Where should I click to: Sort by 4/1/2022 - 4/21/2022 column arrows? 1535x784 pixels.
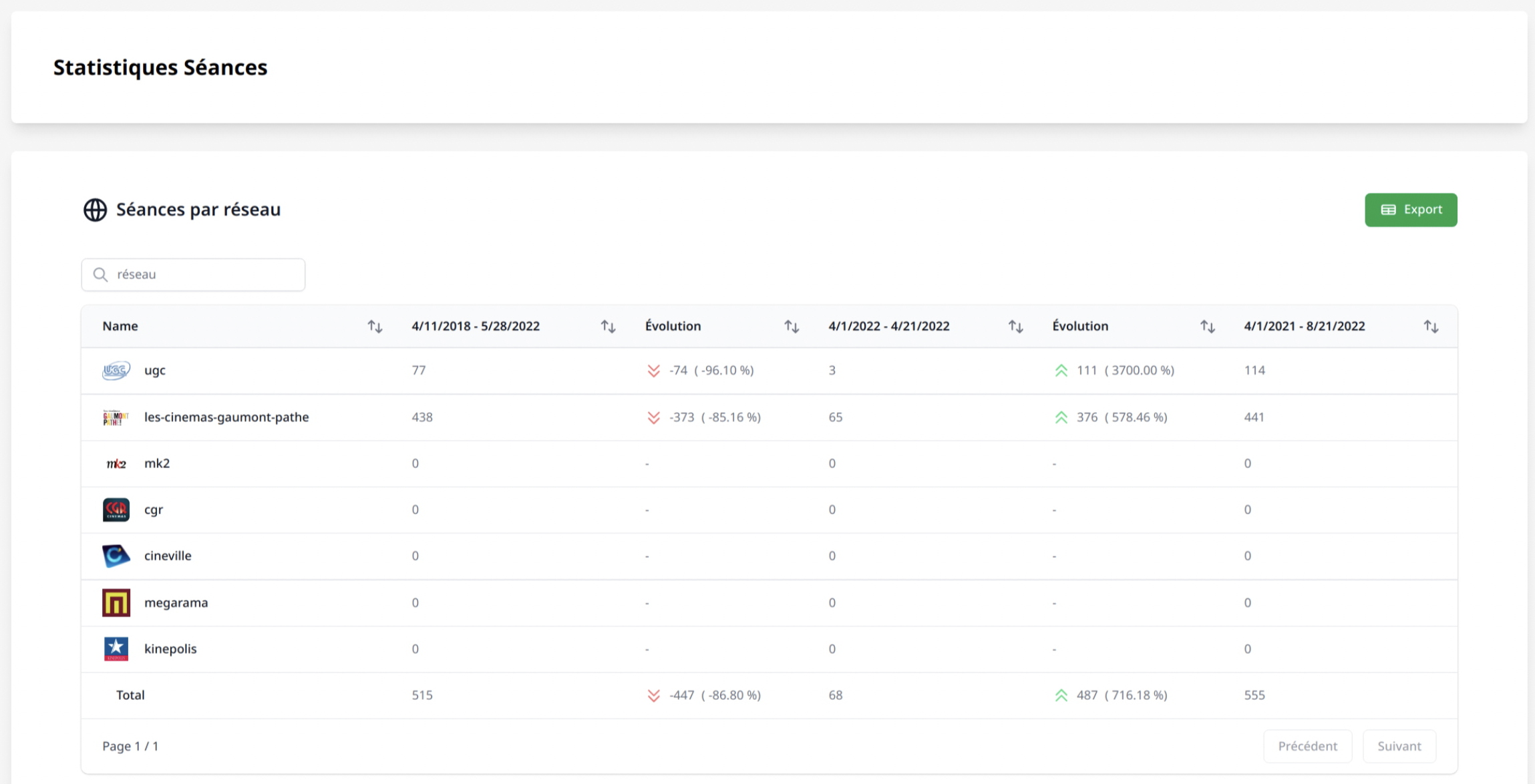click(x=1015, y=327)
